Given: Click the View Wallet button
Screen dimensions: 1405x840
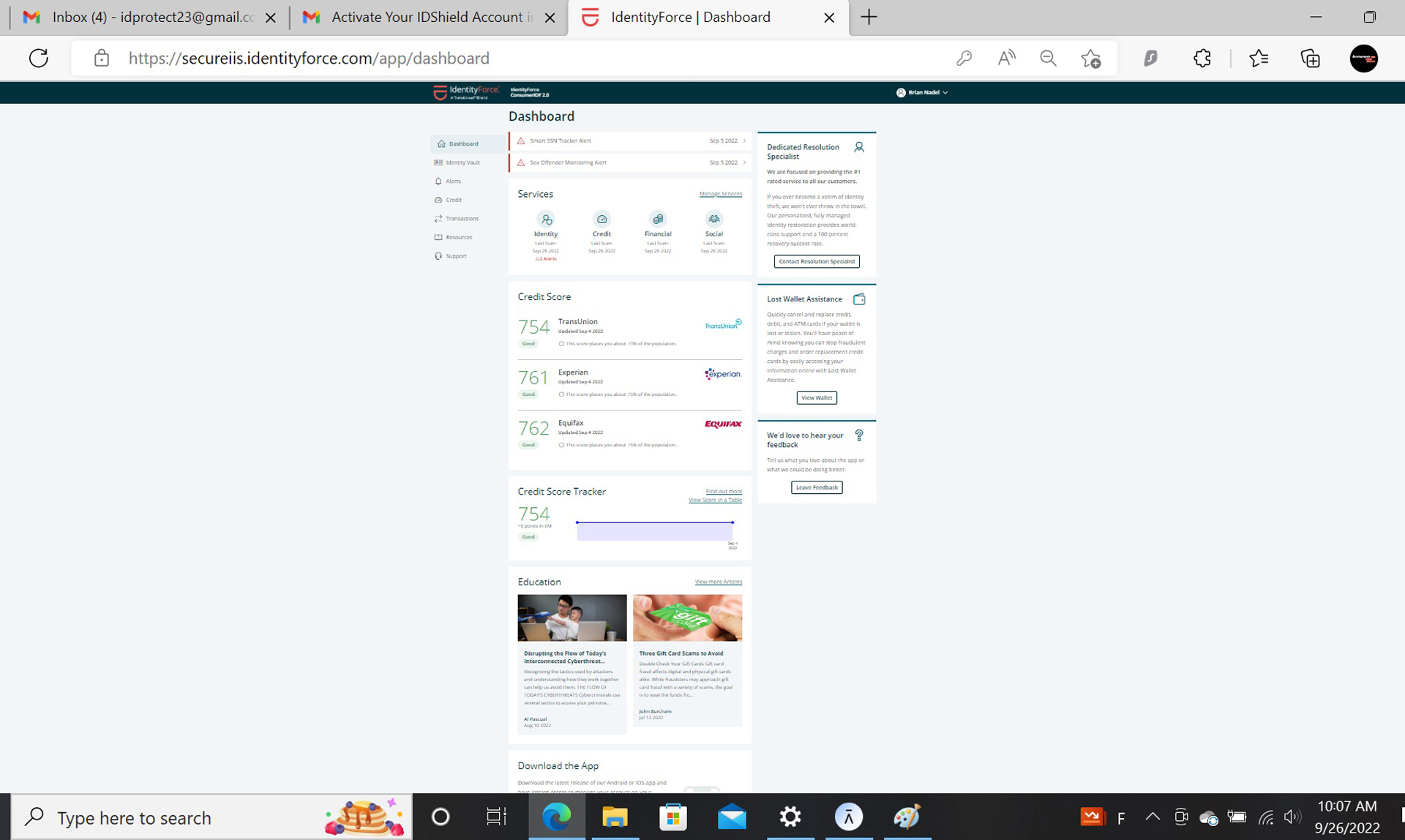Looking at the screenshot, I should click(x=816, y=398).
